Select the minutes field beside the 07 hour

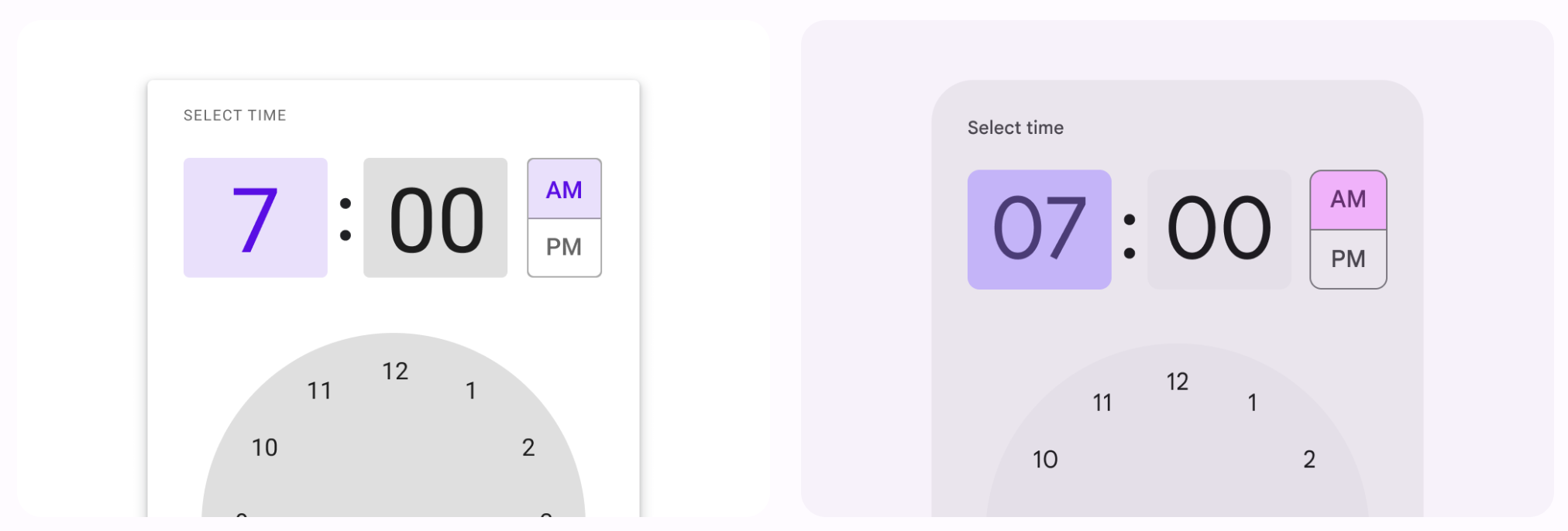click(x=1219, y=229)
